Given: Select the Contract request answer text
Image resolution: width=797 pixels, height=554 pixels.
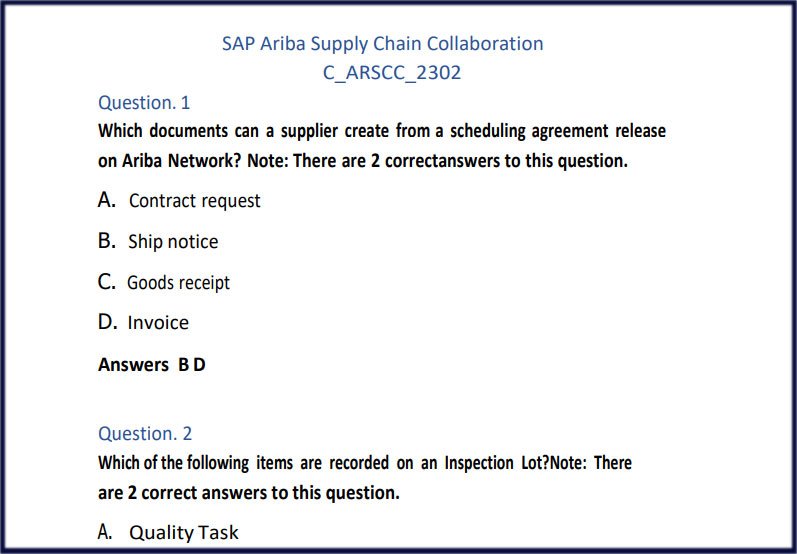Looking at the screenshot, I should (x=194, y=201).
